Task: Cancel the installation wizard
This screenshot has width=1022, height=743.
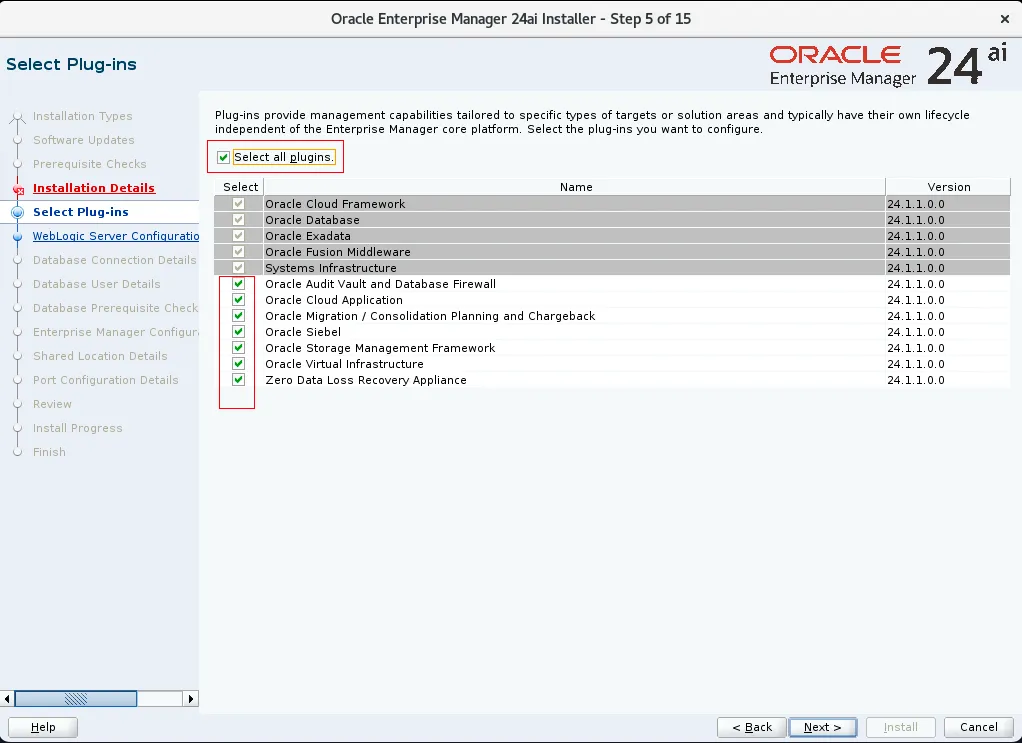Action: 977,727
